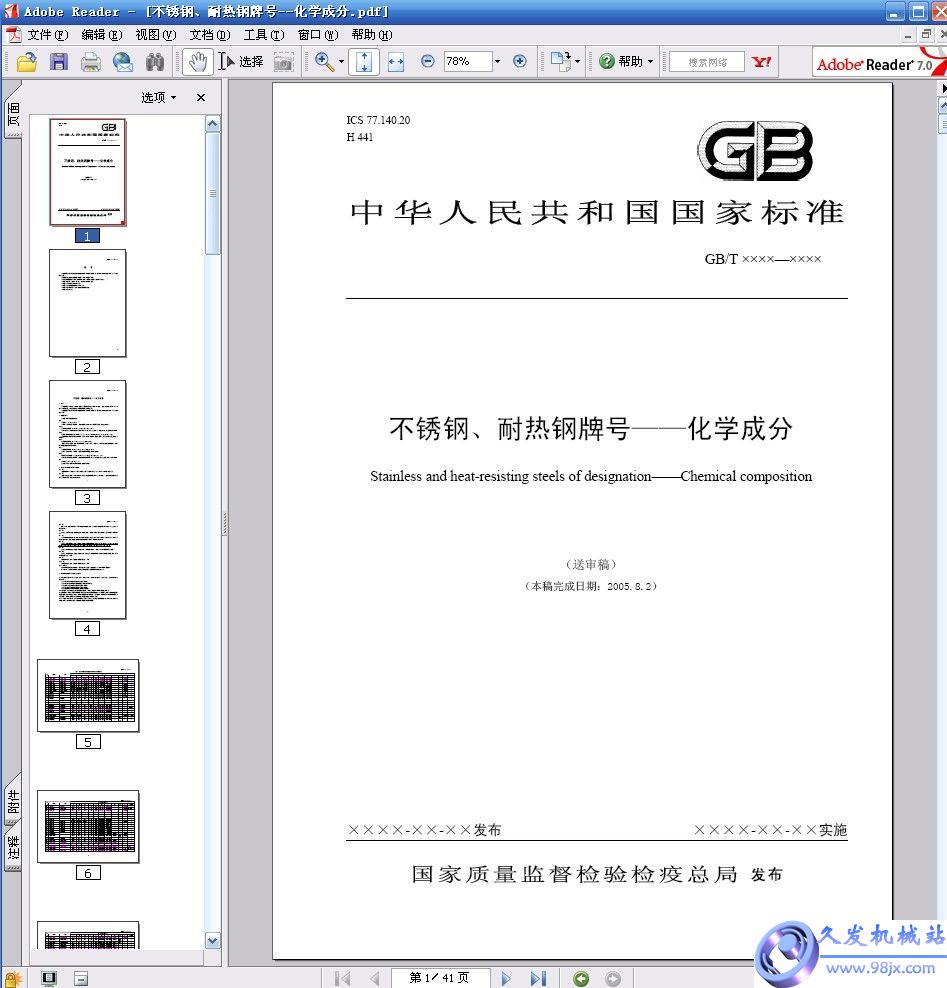Open the 工具(T) menu
947x988 pixels.
tap(264, 35)
